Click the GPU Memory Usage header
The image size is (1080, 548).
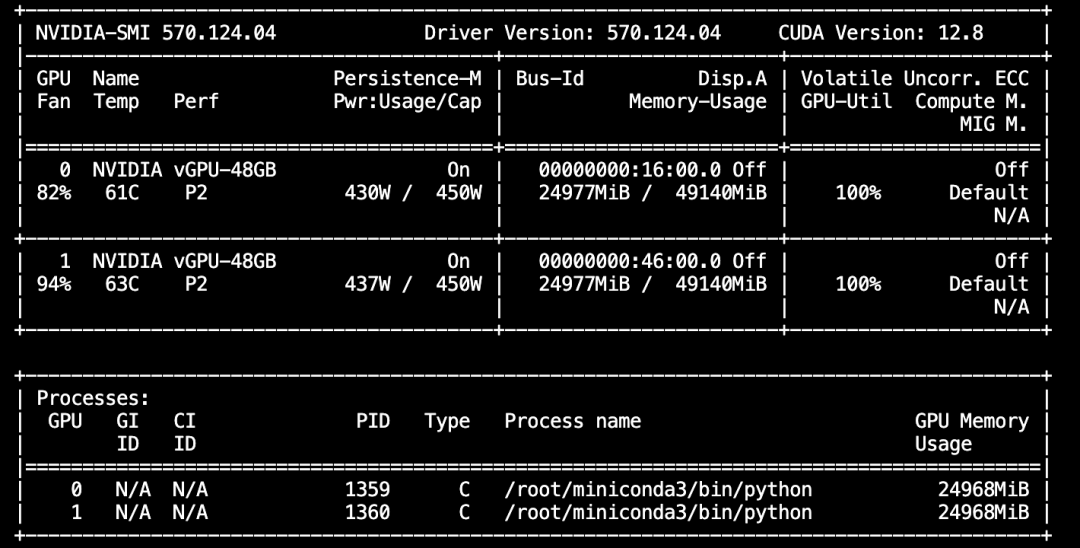(971, 432)
